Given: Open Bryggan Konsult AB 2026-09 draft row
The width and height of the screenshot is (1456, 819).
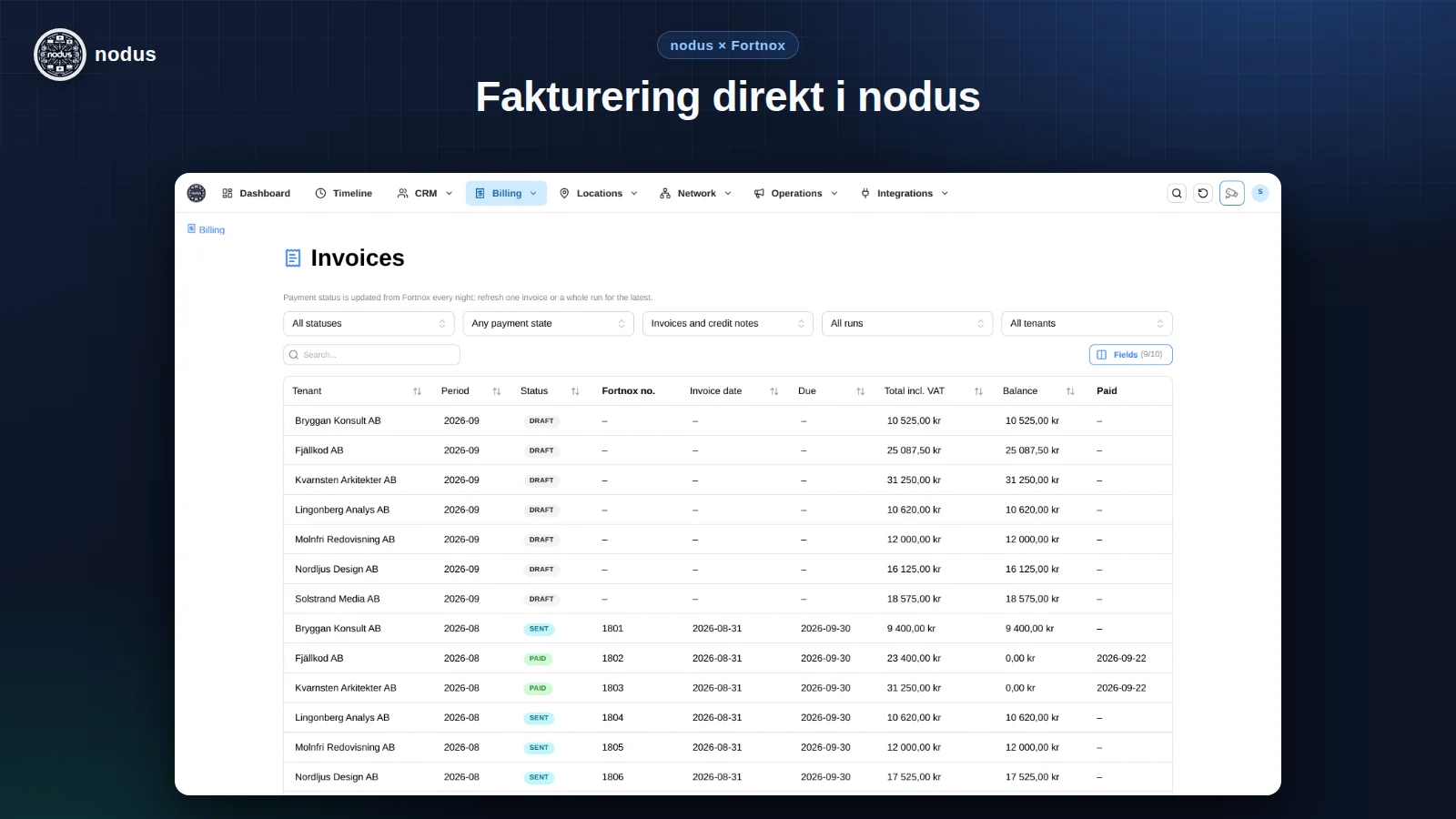Looking at the screenshot, I should point(727,421).
